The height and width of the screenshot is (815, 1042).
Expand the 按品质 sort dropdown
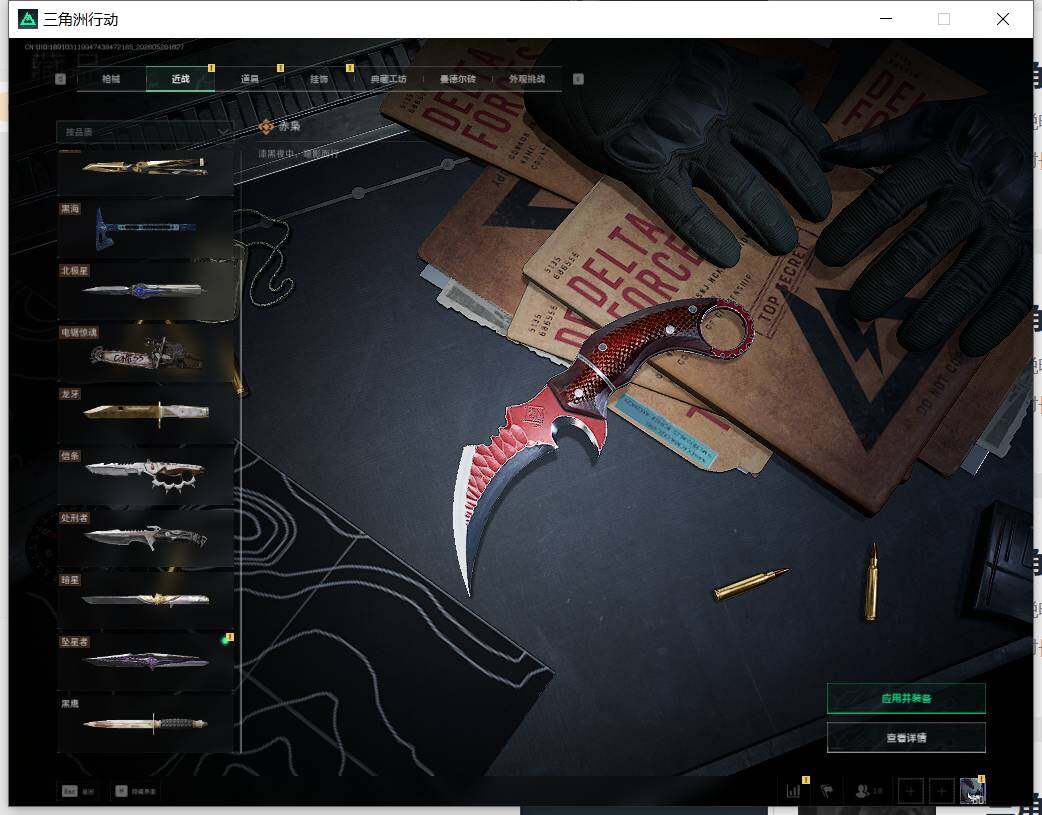click(x=145, y=132)
